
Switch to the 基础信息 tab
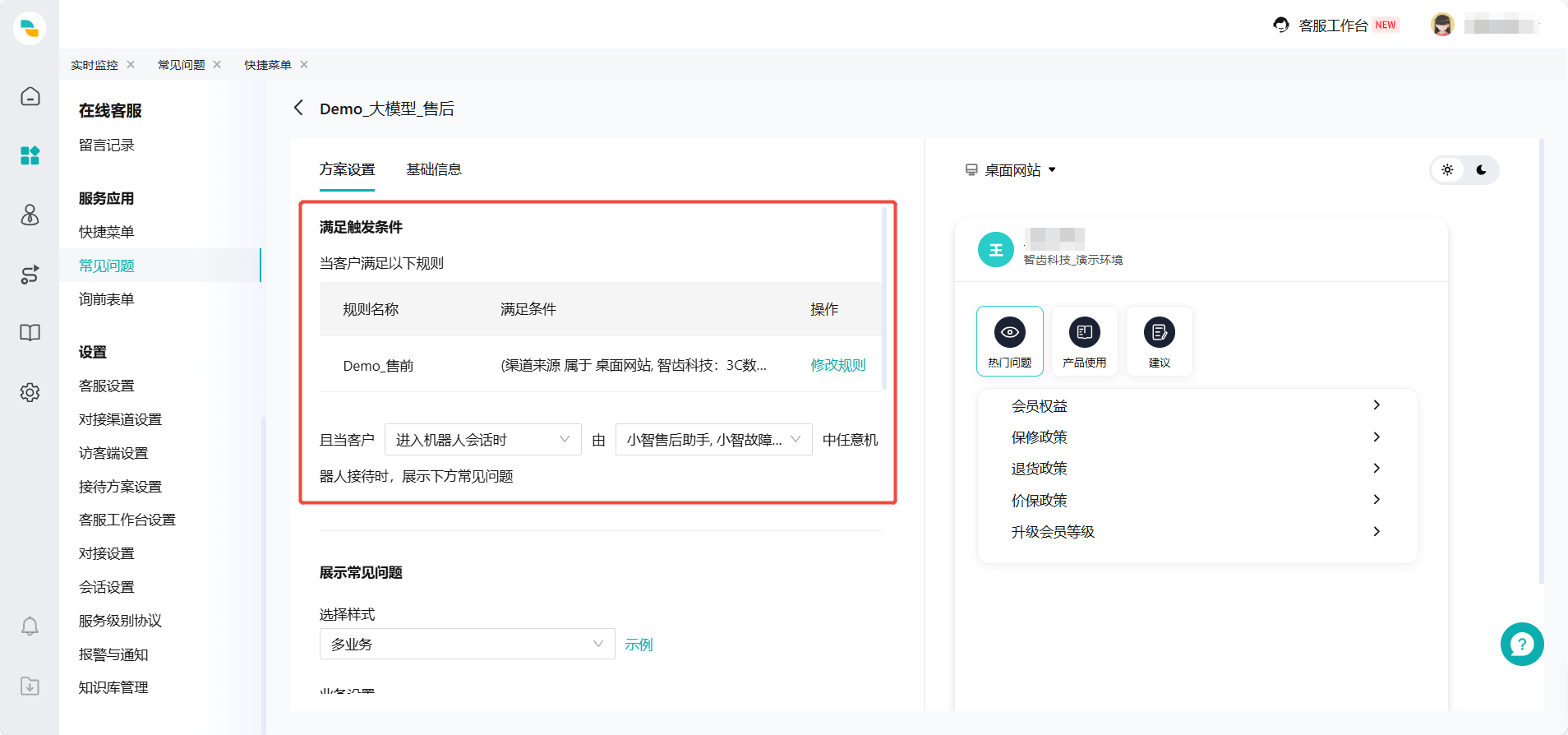(x=434, y=169)
